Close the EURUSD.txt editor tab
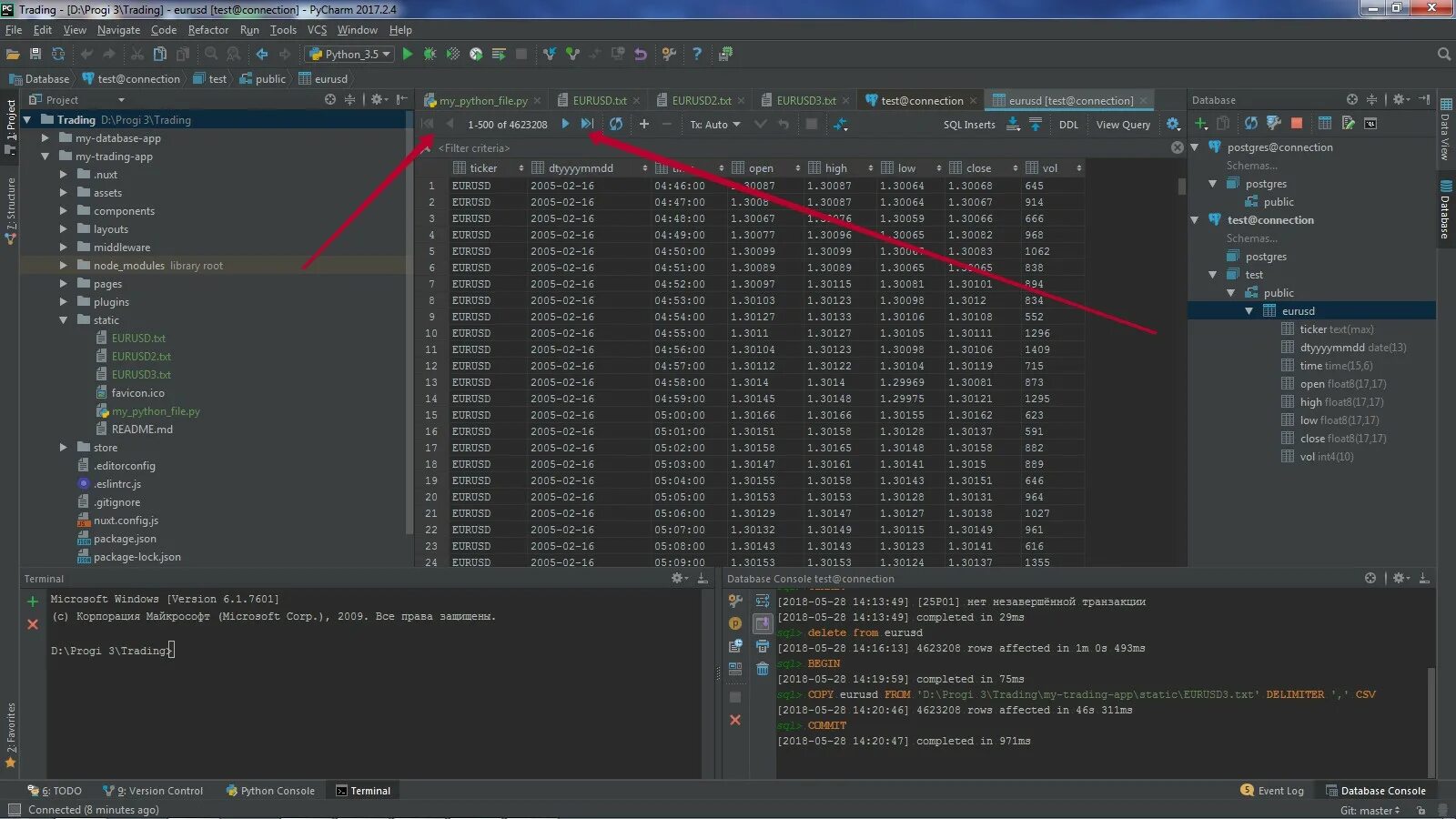The height and width of the screenshot is (819, 1456). 636,101
